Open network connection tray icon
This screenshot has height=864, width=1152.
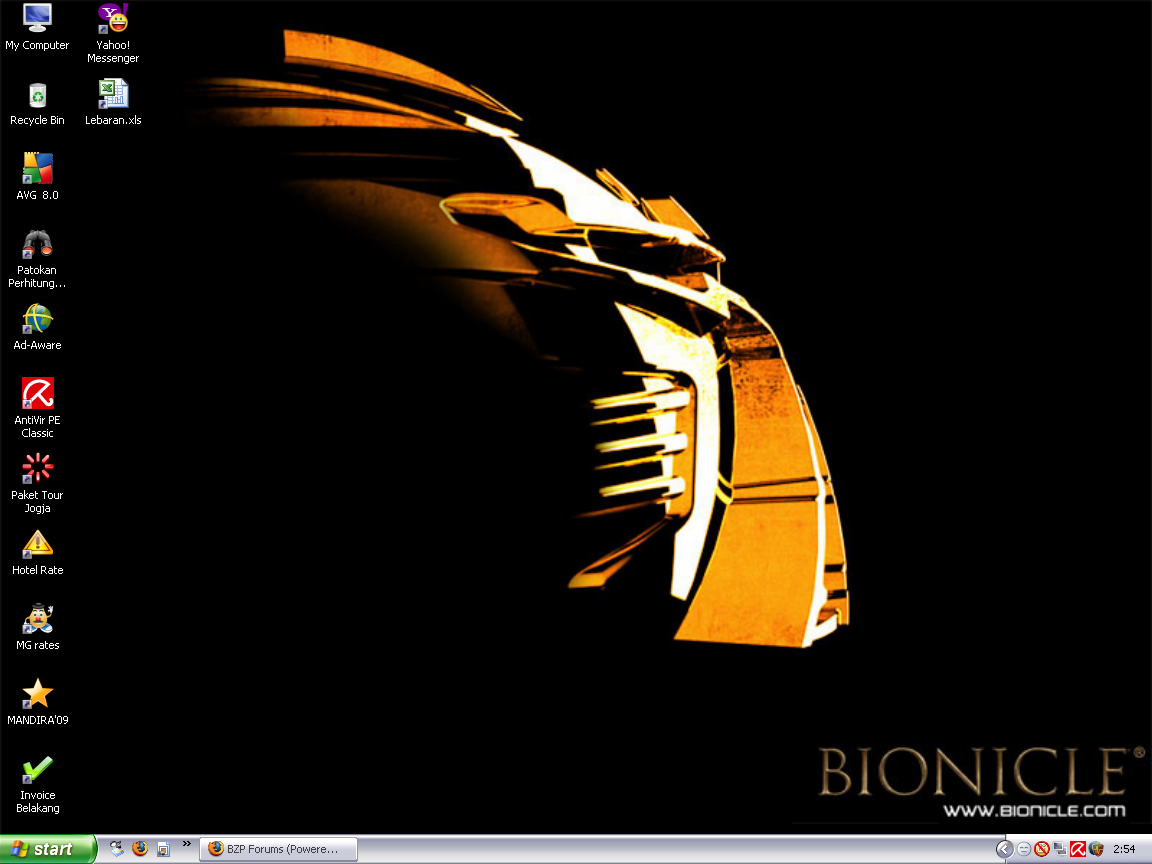(1059, 849)
